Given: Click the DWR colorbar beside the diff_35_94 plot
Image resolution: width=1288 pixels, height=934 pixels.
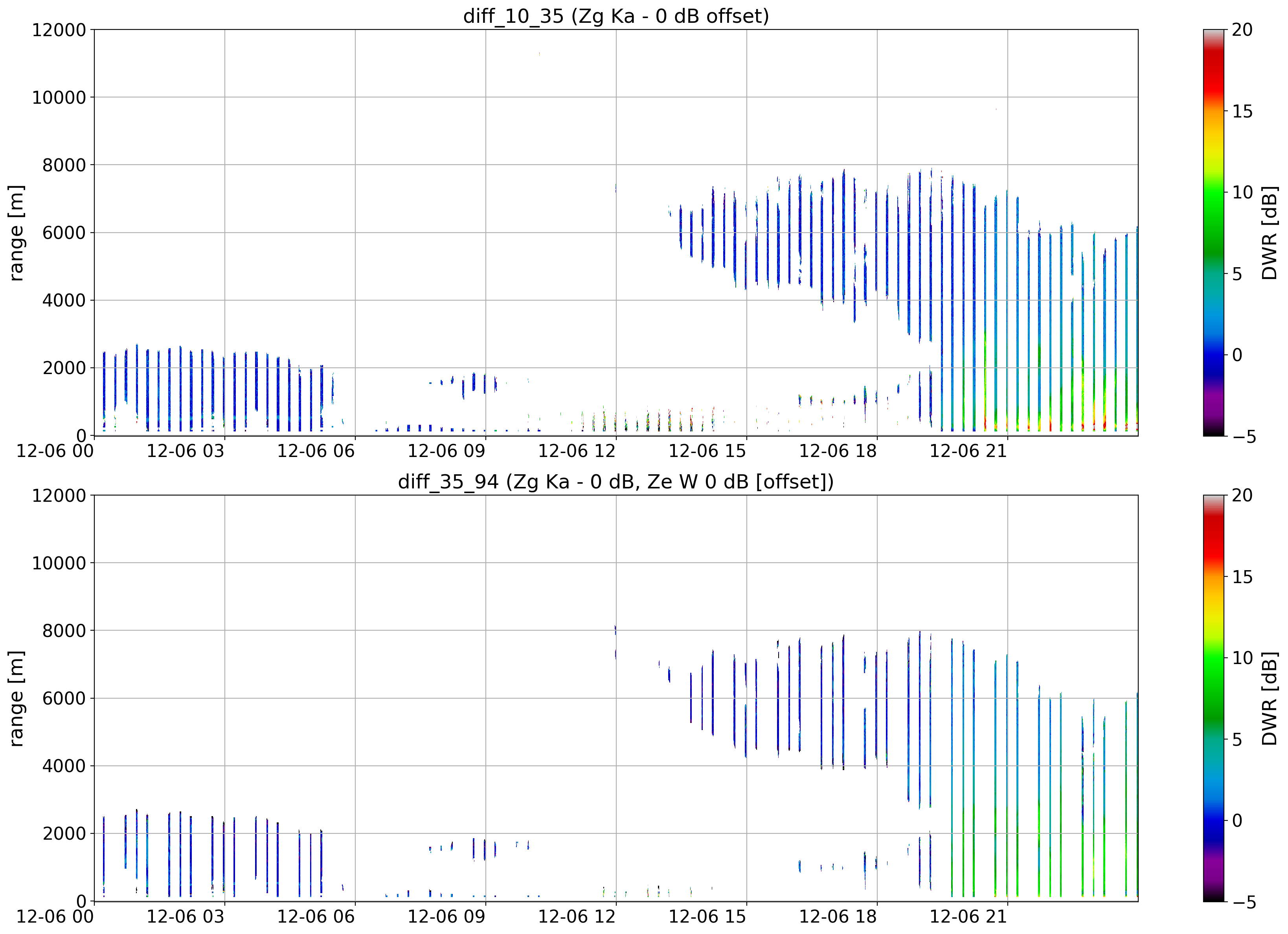Looking at the screenshot, I should pyautogui.click(x=1214, y=698).
